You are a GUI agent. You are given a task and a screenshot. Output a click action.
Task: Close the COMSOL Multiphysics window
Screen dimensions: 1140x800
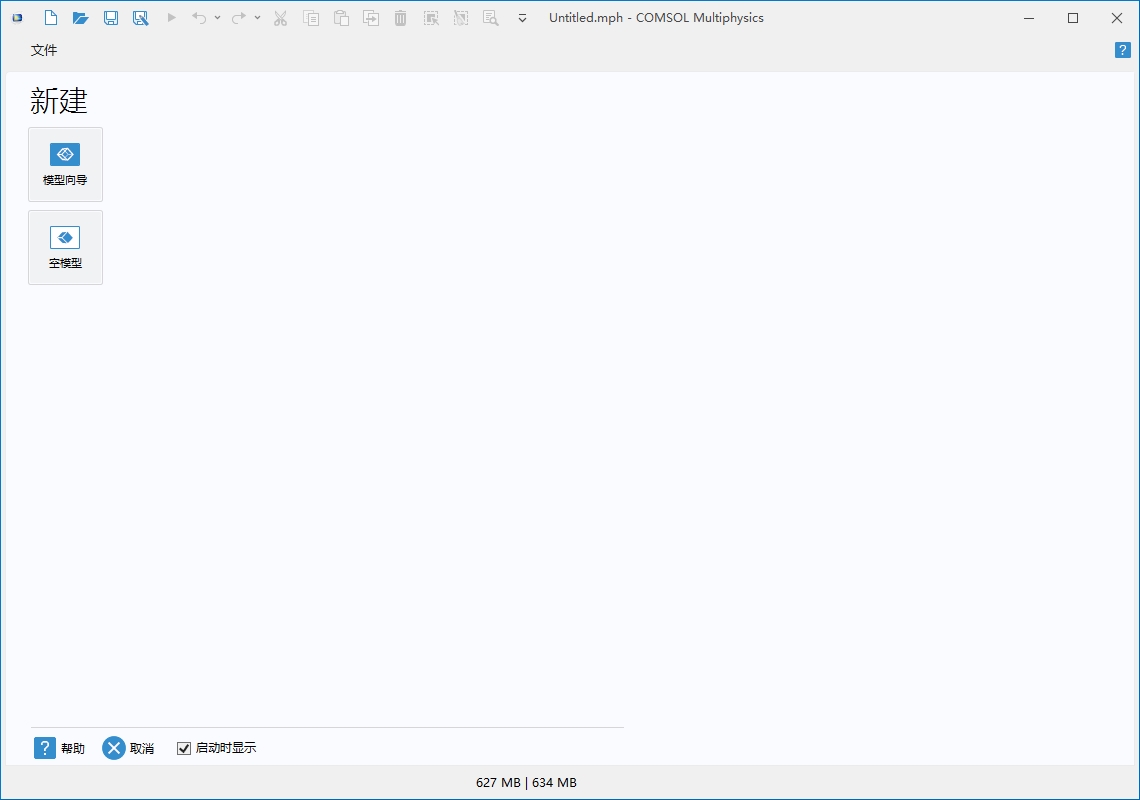1117,18
